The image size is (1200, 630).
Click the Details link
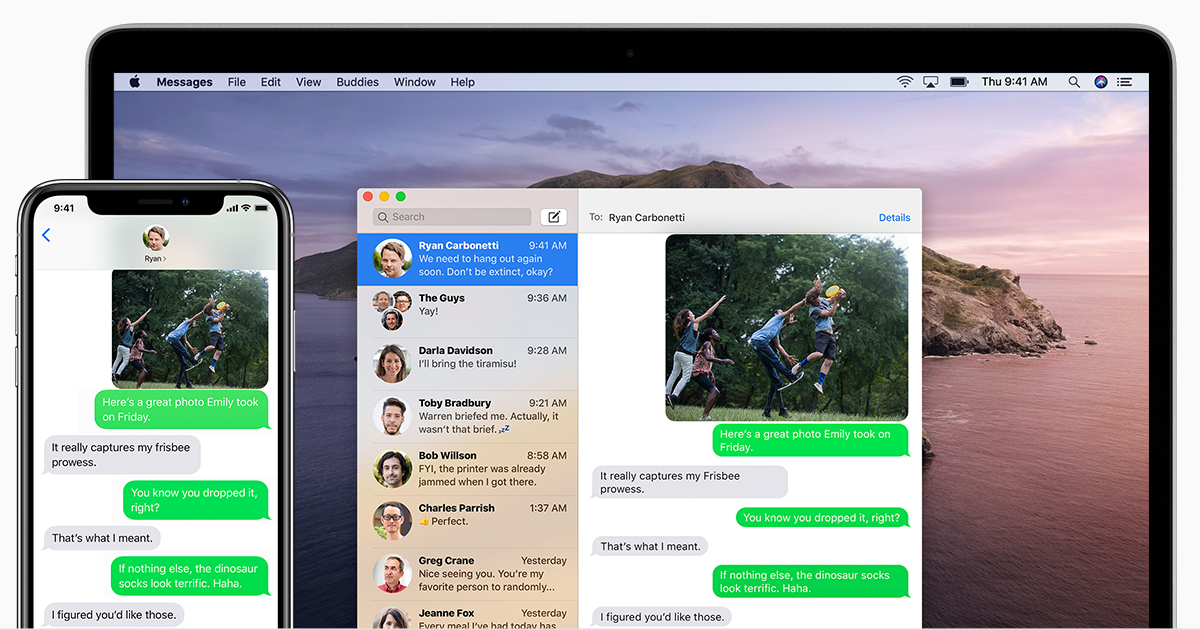[x=894, y=217]
